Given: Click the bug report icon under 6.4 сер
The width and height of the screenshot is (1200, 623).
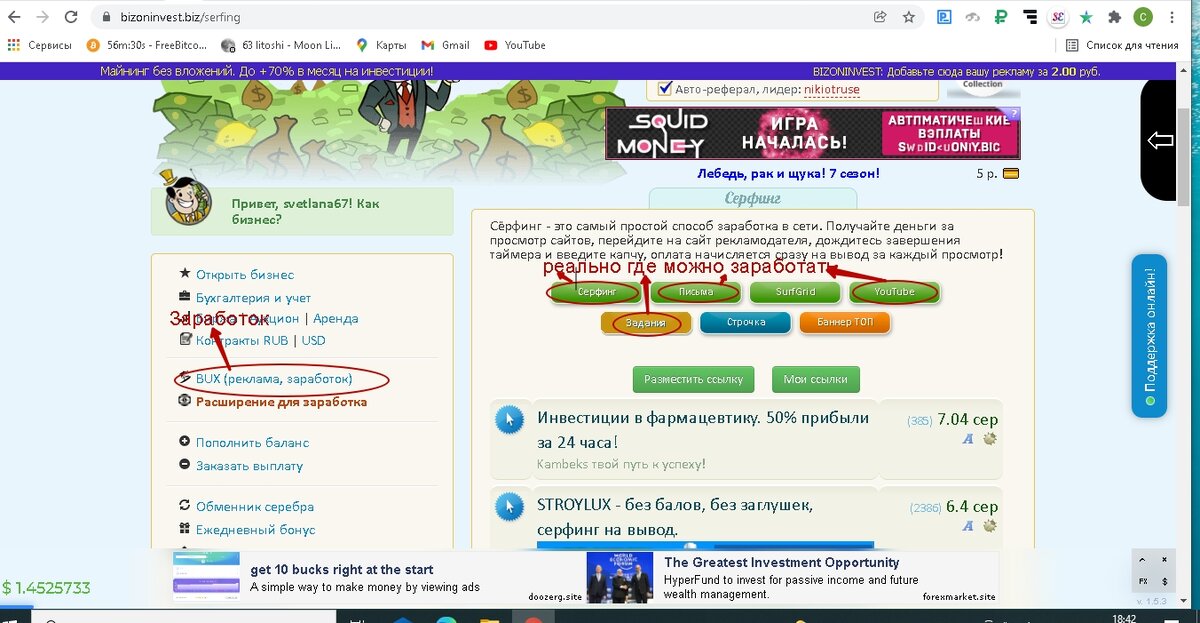Looking at the screenshot, I should tap(990, 525).
